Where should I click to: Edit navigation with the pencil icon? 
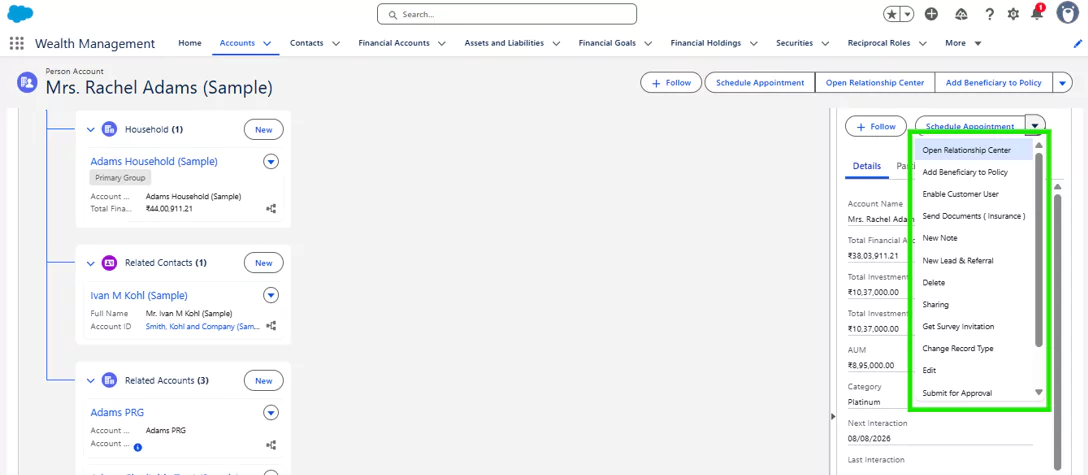coord(1077,43)
